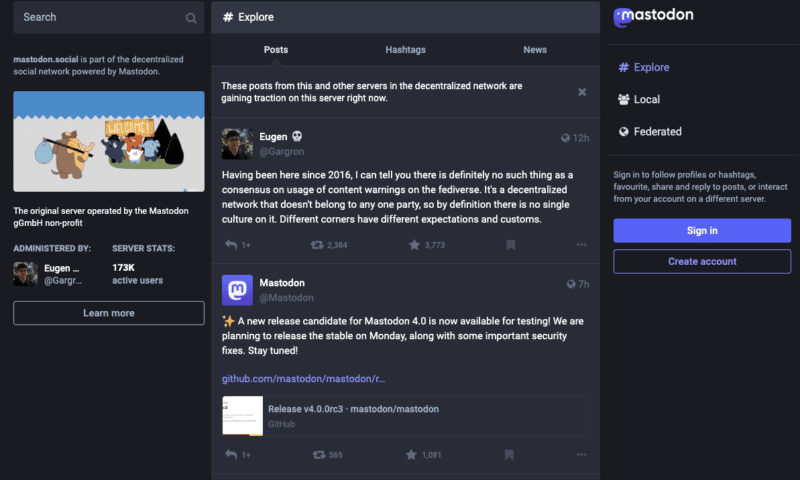Click the Learn more button
Image resolution: width=800 pixels, height=480 pixels.
click(109, 313)
